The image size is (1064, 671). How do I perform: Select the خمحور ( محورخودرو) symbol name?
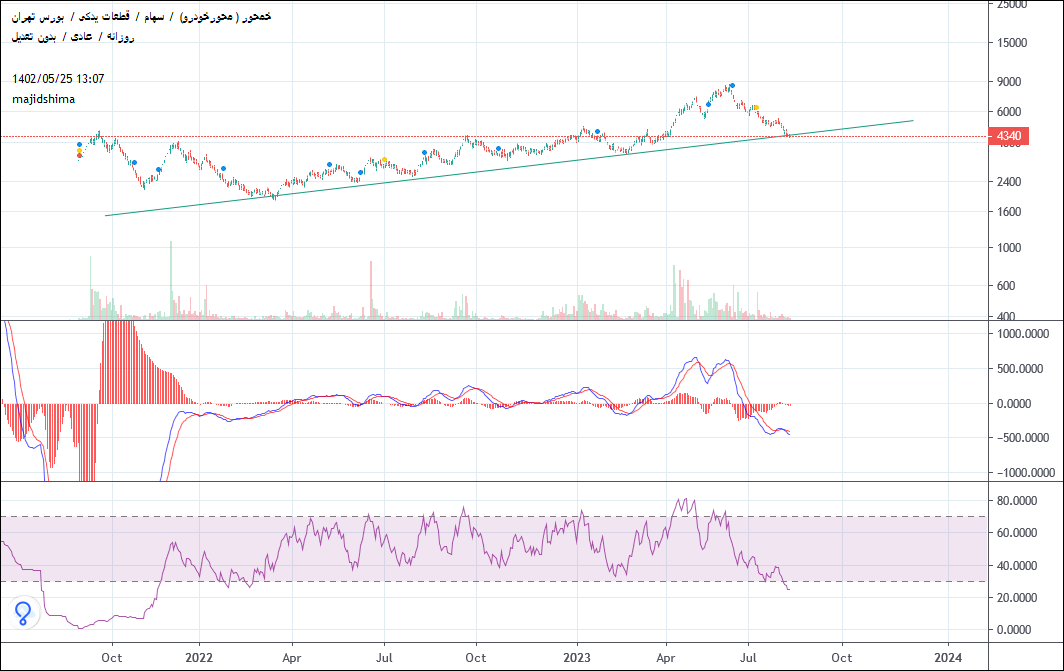tap(225, 16)
